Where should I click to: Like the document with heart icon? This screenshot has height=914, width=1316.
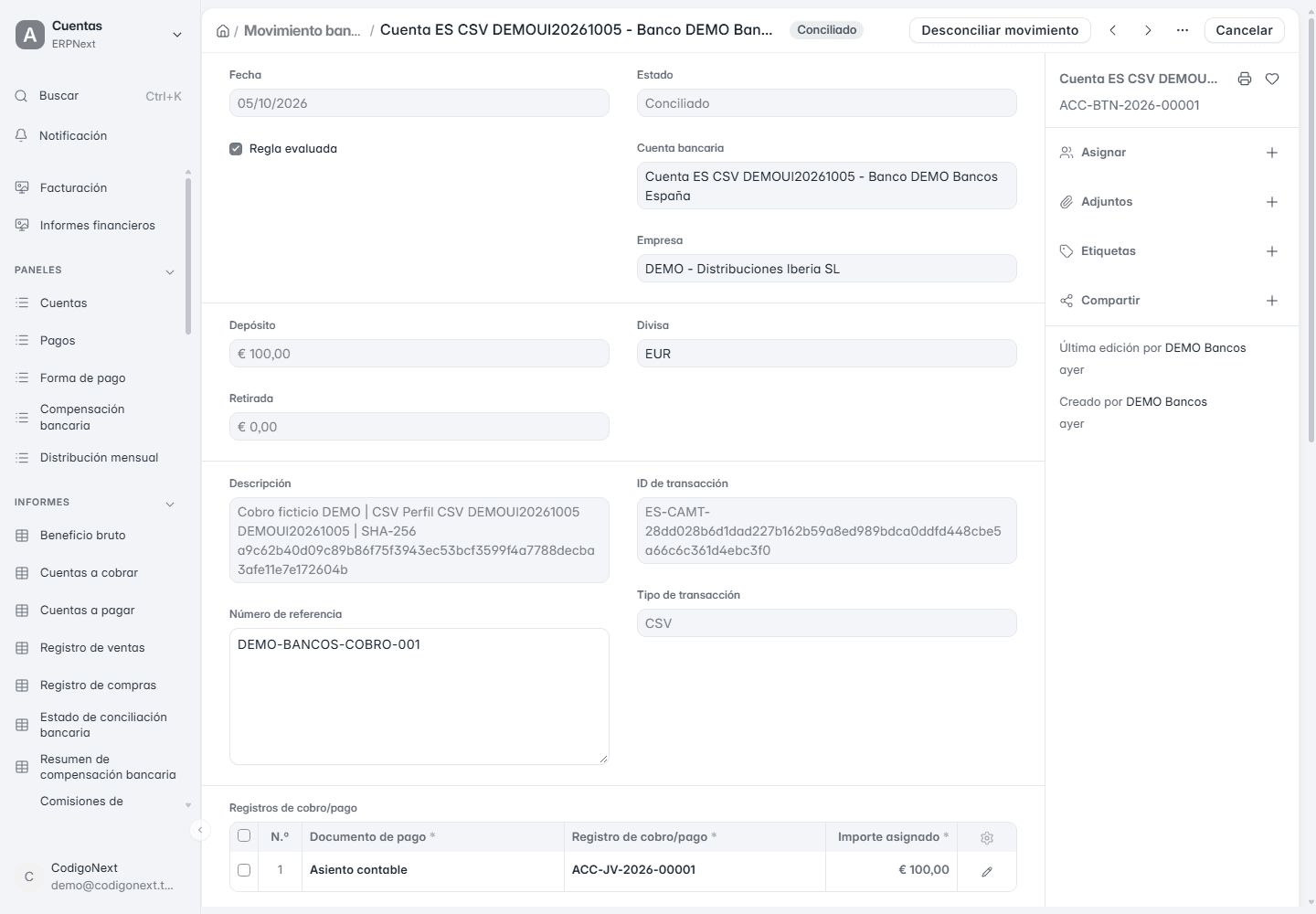point(1272,79)
